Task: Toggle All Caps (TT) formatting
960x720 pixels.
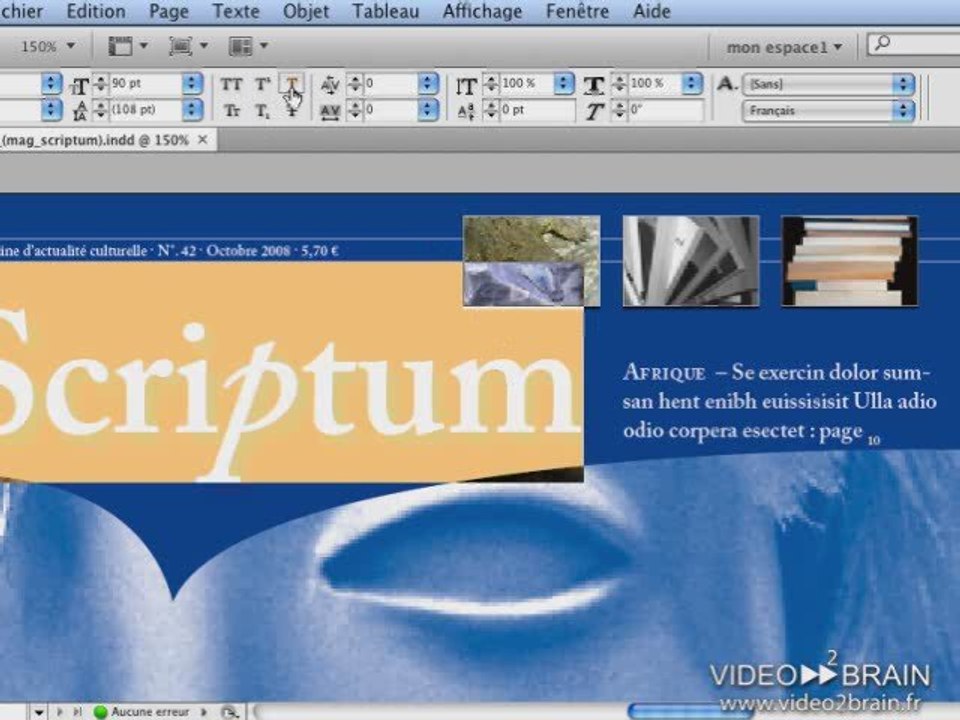Action: click(231, 84)
